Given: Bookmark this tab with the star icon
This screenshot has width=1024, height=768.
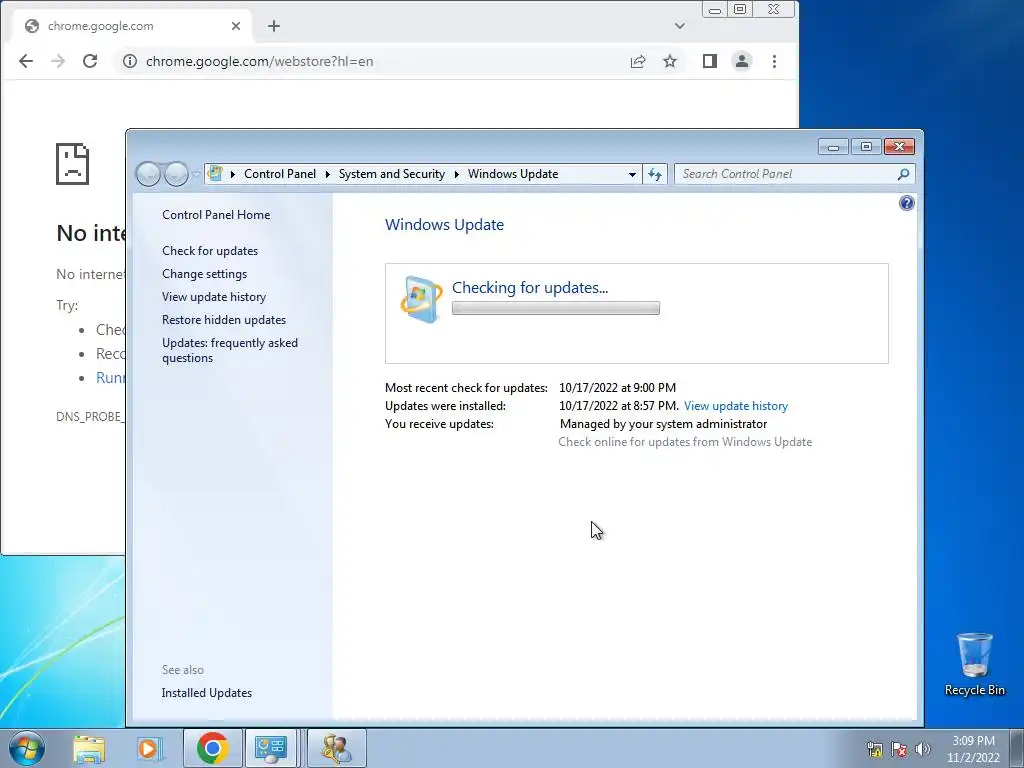Looking at the screenshot, I should pyautogui.click(x=670, y=61).
